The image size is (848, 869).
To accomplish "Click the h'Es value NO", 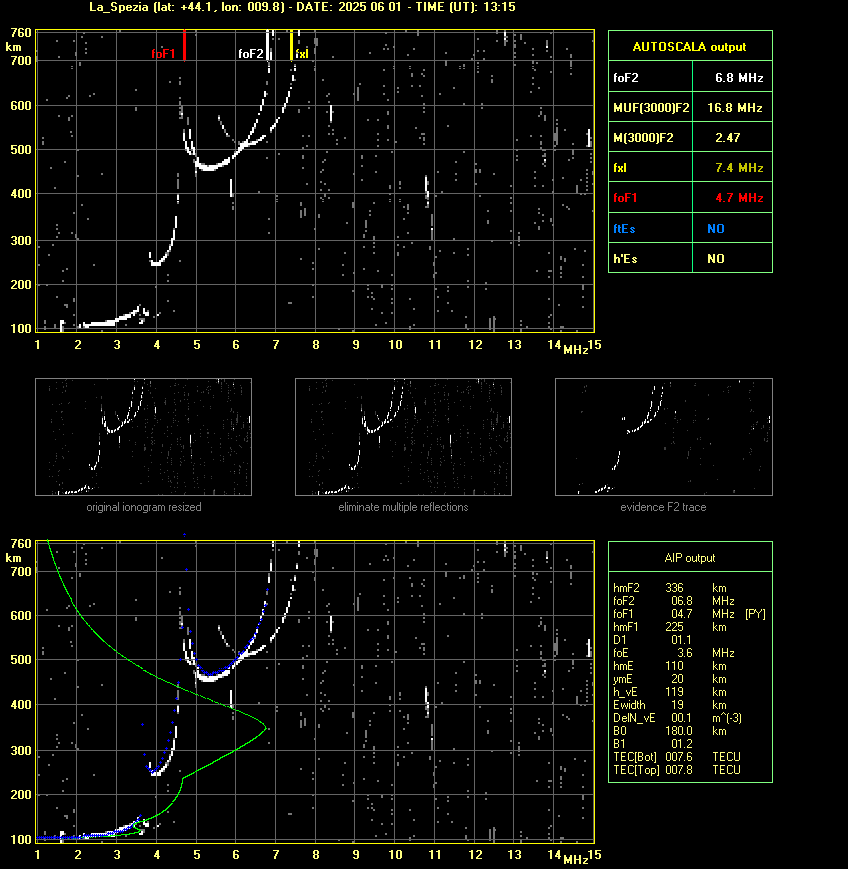I will coord(716,258).
